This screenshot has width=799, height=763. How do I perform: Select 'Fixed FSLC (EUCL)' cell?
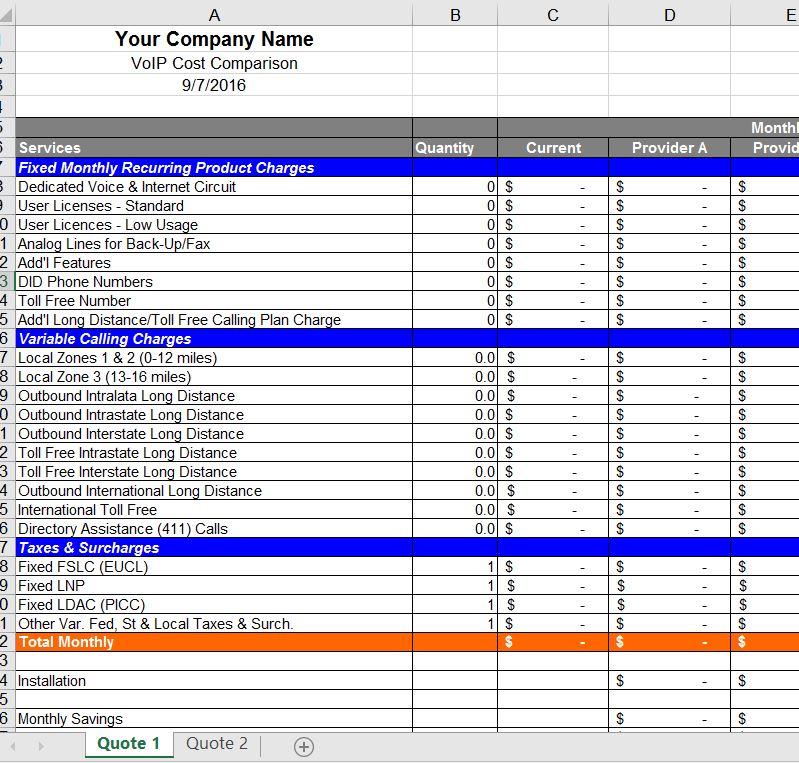(x=214, y=567)
